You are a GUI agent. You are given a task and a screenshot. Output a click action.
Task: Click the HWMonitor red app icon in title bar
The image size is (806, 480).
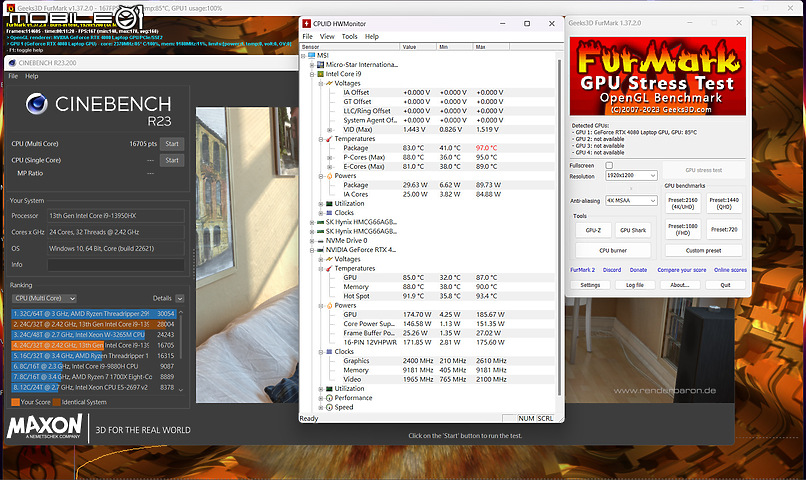point(306,24)
